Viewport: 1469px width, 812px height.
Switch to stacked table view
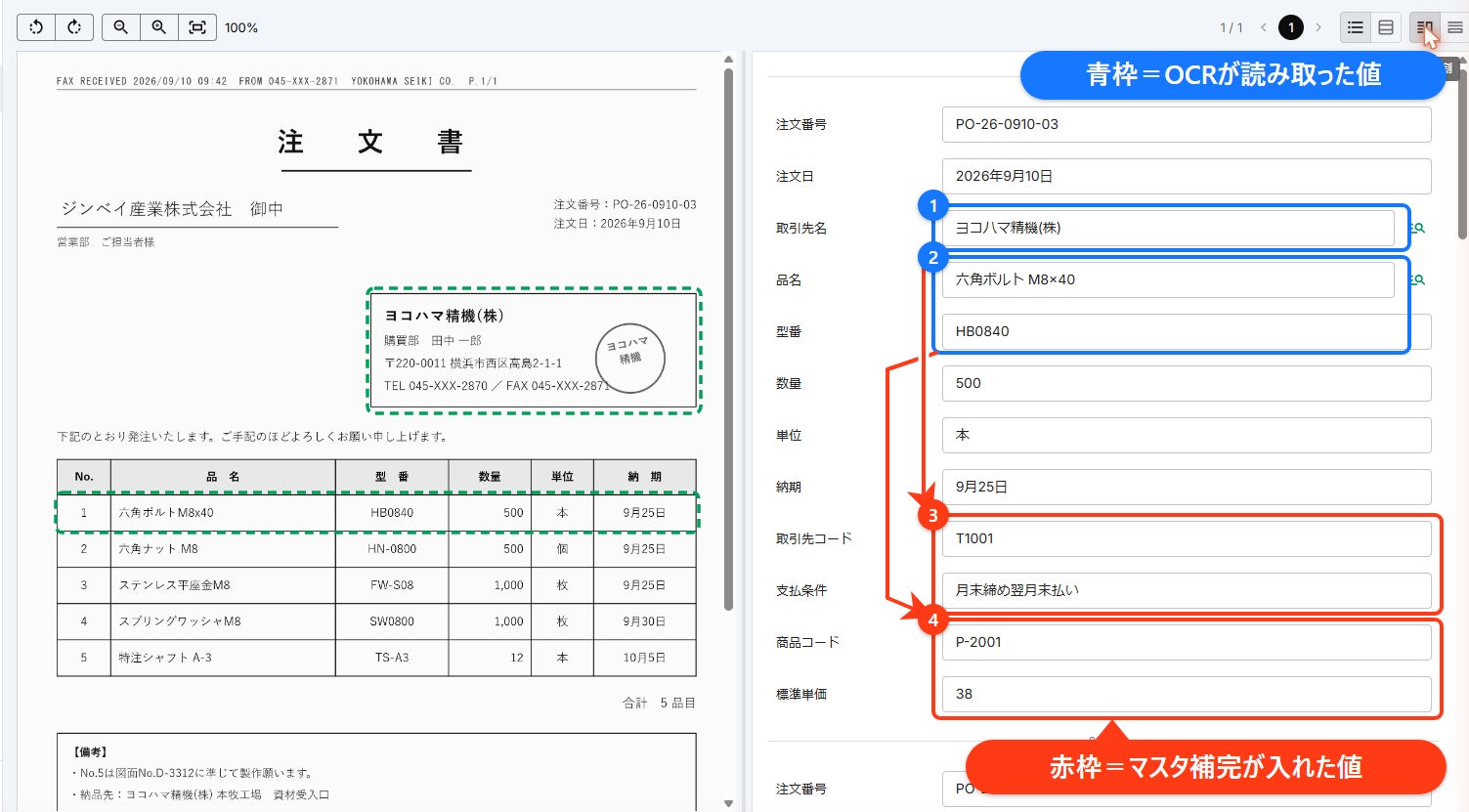[x=1386, y=27]
